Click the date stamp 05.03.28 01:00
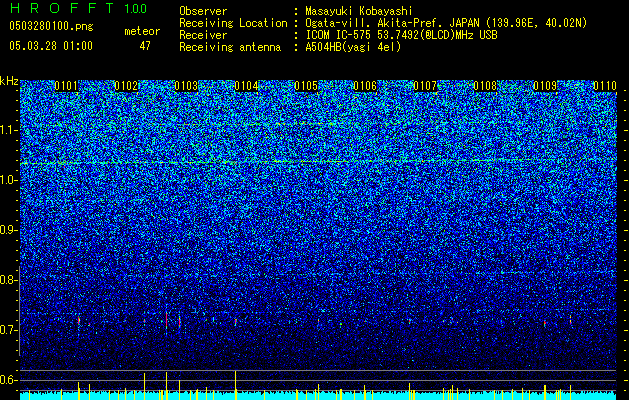 51,46
